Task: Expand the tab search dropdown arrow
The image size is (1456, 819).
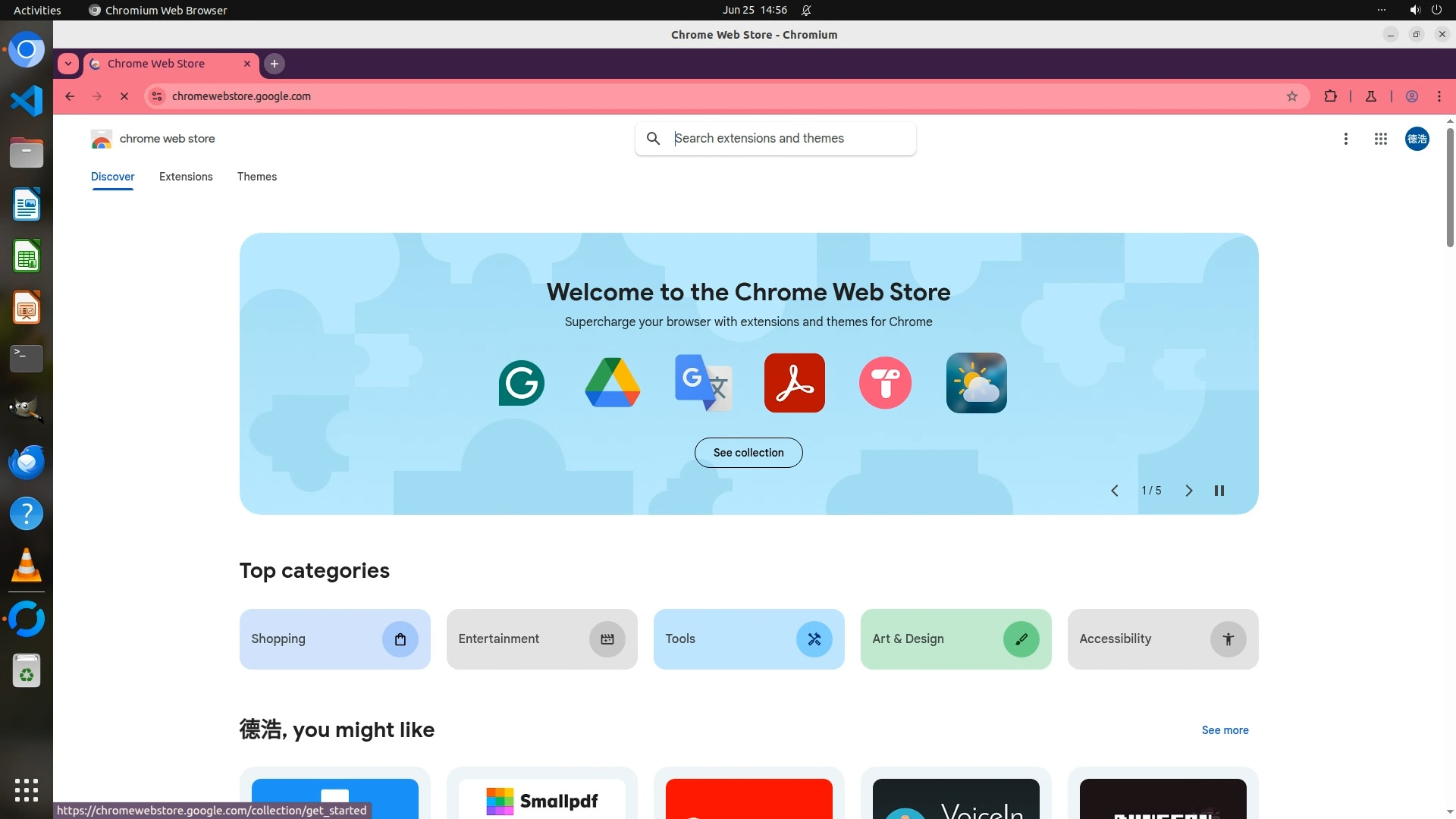Action: click(68, 64)
